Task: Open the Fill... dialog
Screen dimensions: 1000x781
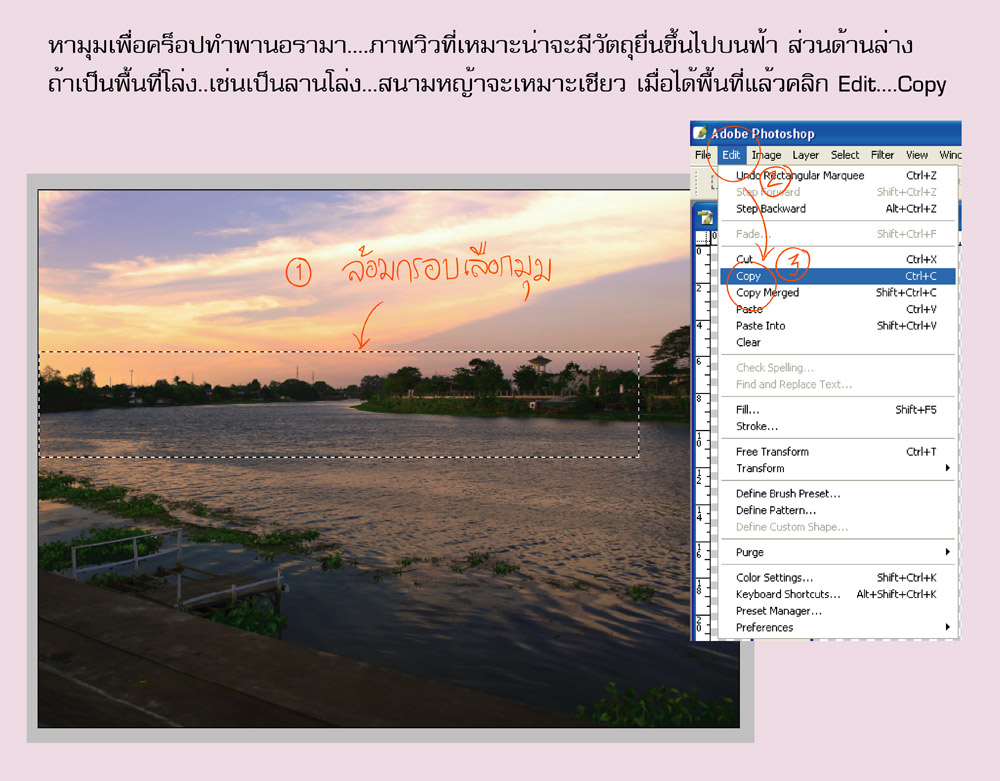Action: point(748,410)
